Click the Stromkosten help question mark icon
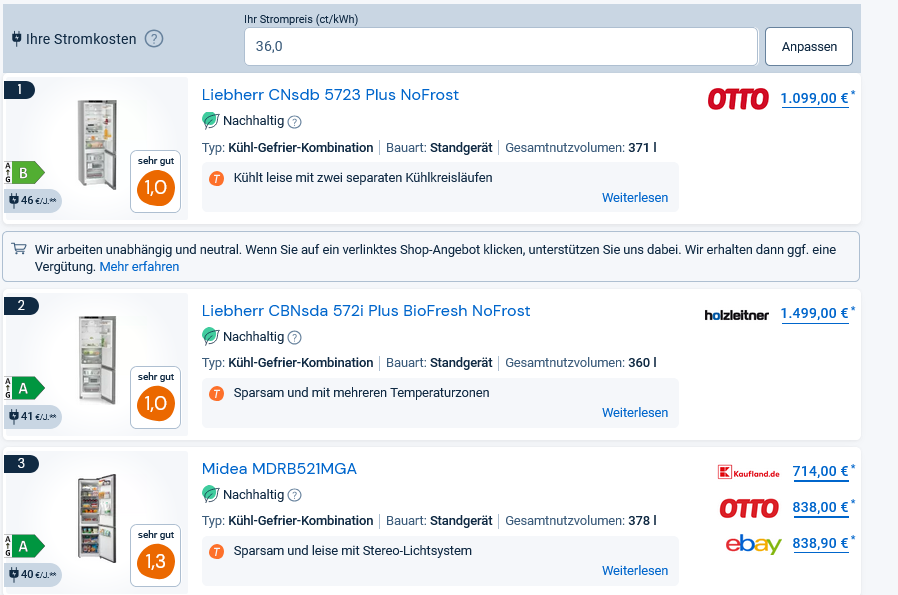898x595 pixels. [154, 39]
